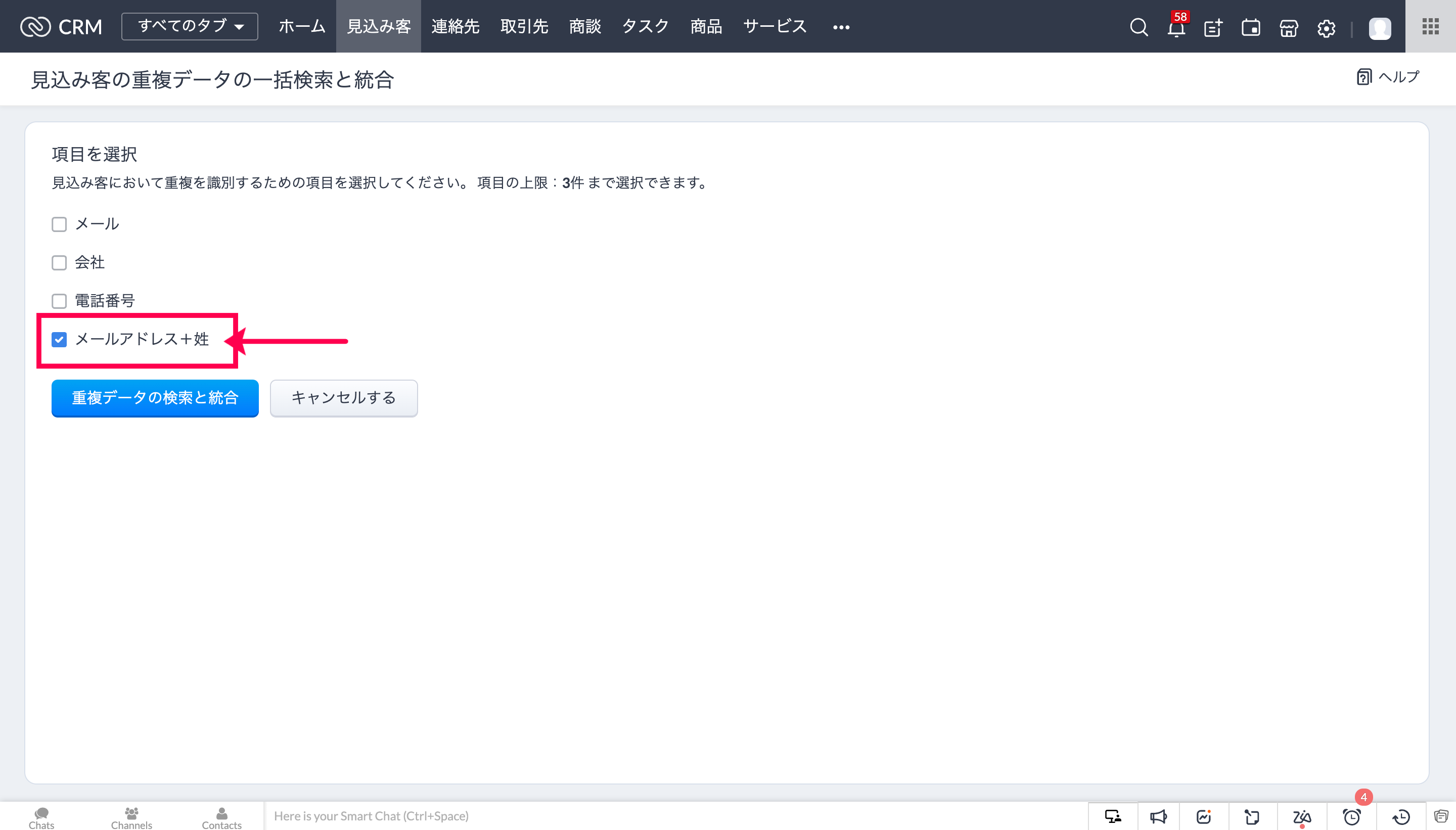Switch to the 商談 tab

[585, 26]
